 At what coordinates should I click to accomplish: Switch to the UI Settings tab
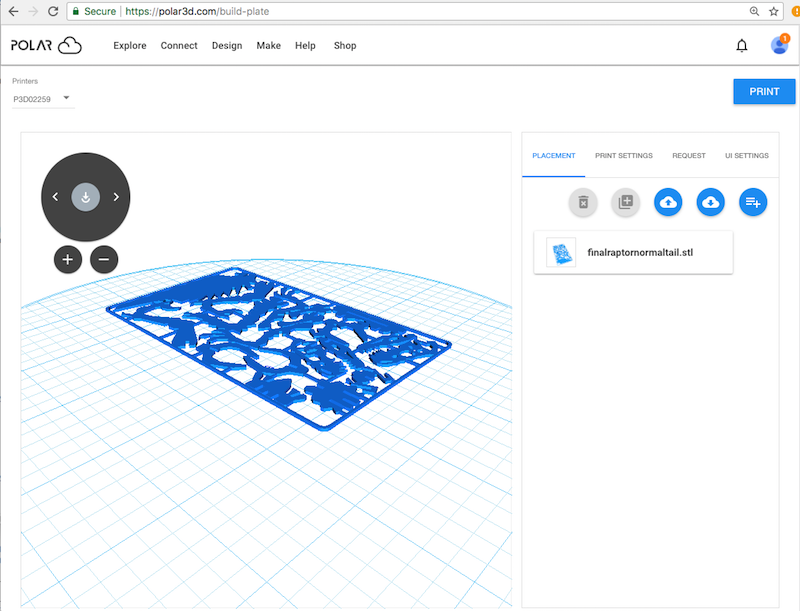[746, 156]
